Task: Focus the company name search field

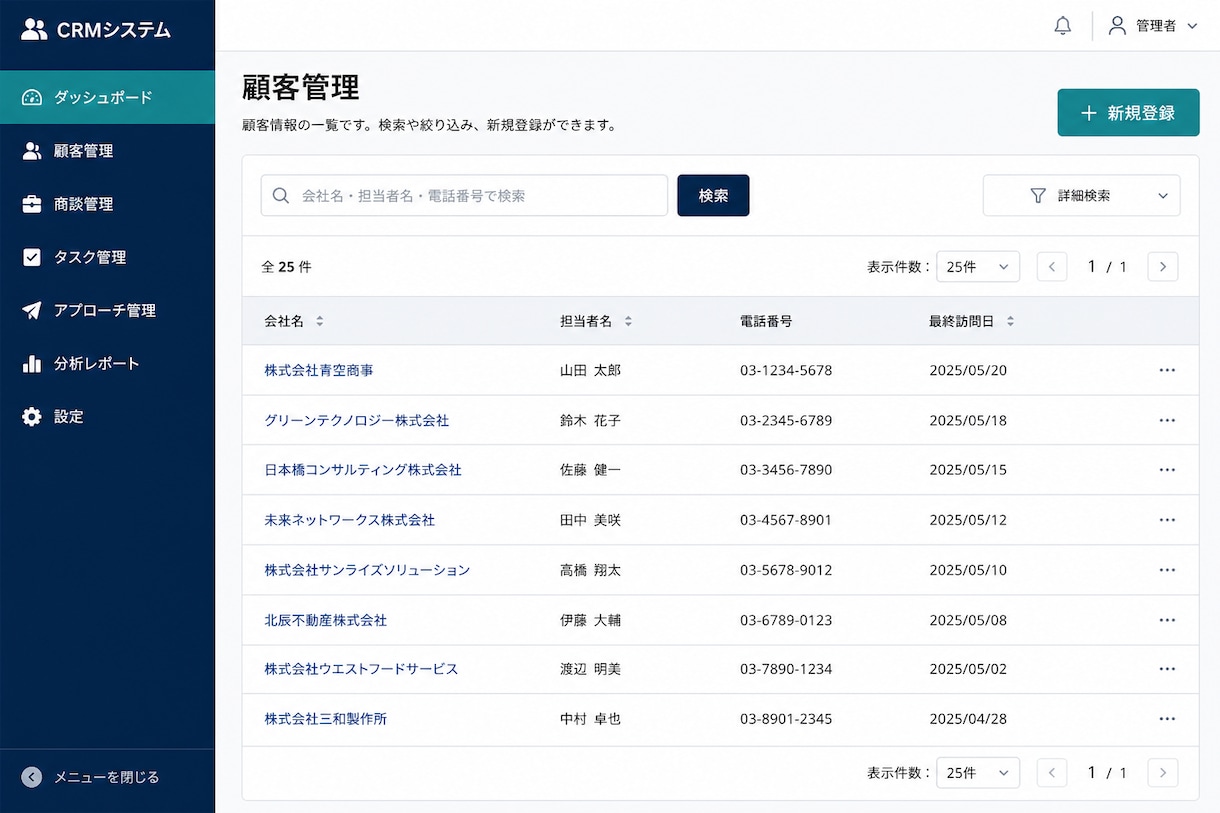Action: tap(464, 196)
